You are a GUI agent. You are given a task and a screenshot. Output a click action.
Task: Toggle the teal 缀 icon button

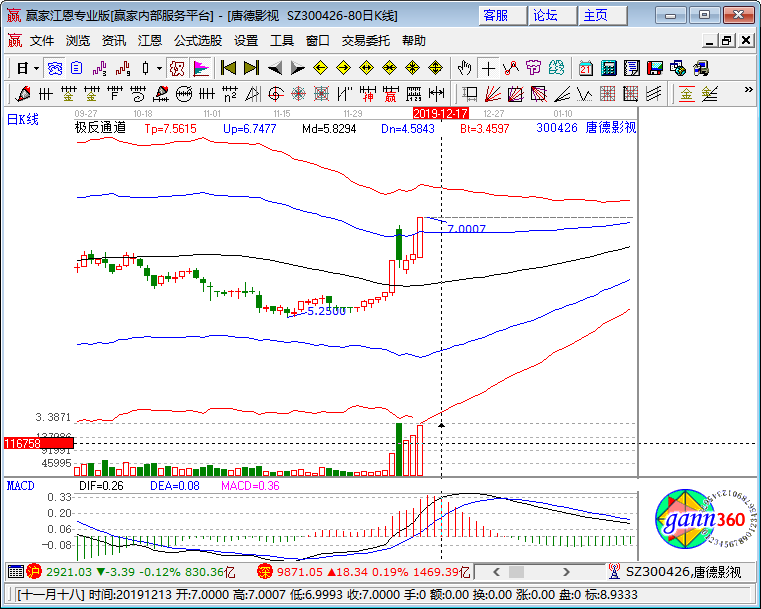556,68
